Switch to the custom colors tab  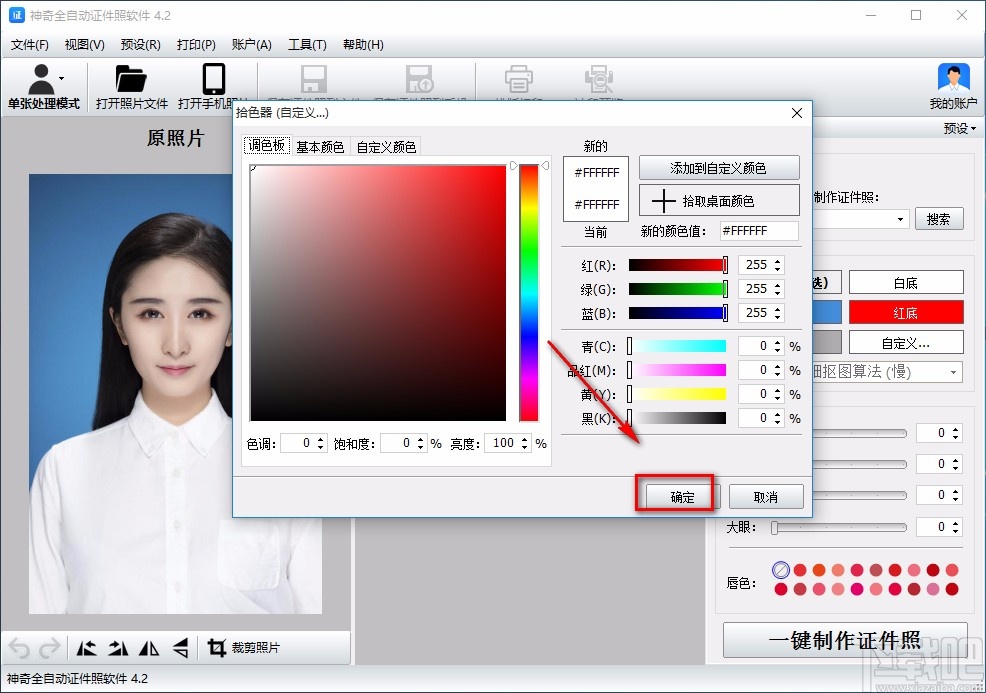[x=386, y=147]
